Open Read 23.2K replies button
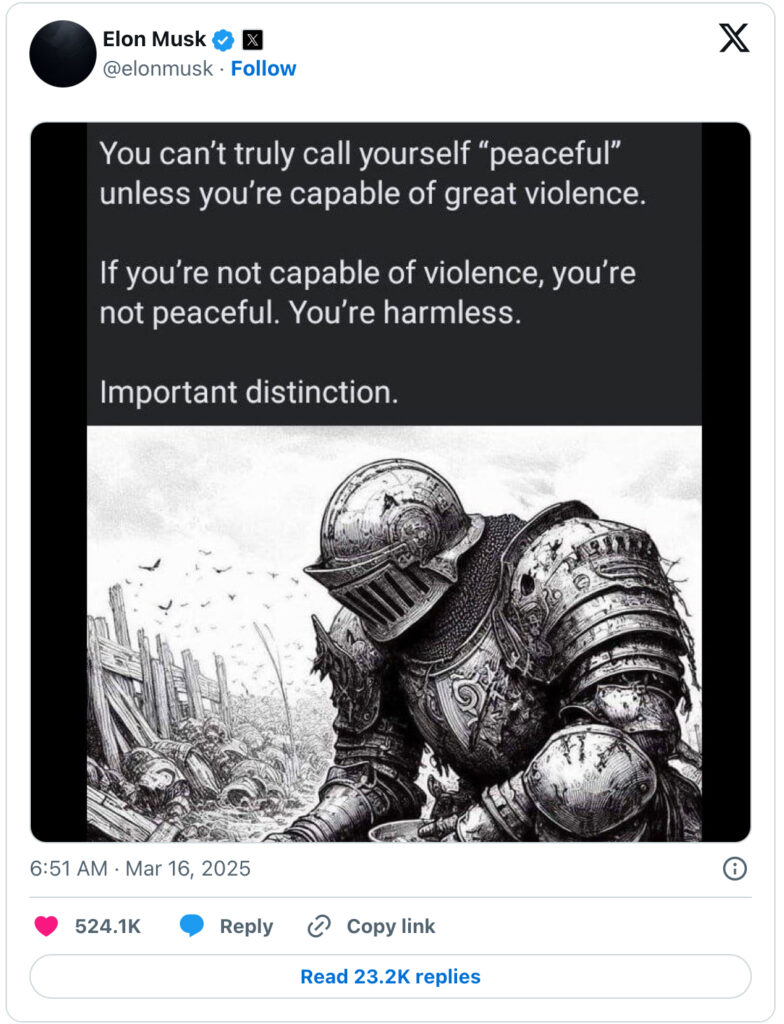The width and height of the screenshot is (784, 1024). (390, 976)
